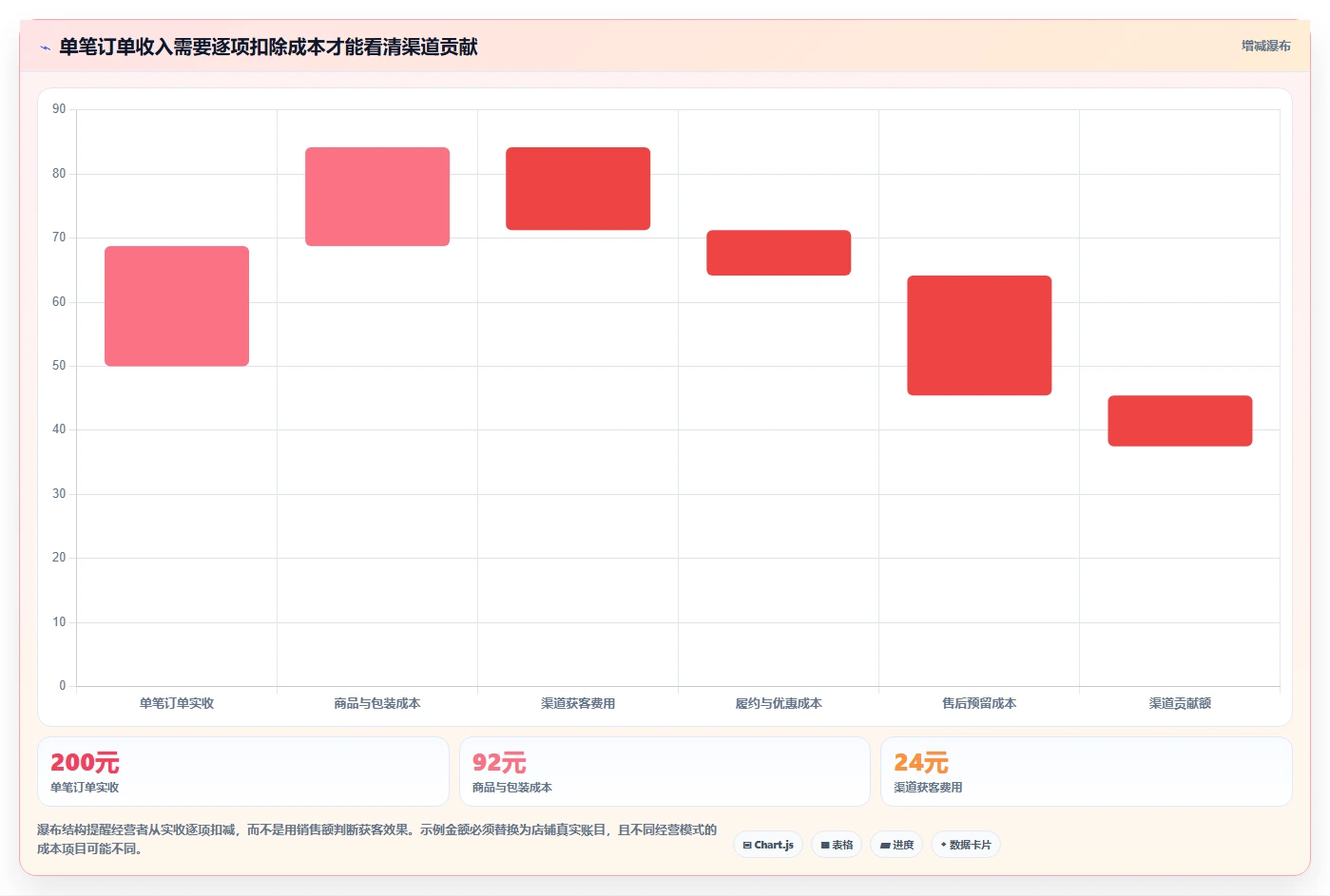Click y-axis tick label 20

click(x=59, y=558)
